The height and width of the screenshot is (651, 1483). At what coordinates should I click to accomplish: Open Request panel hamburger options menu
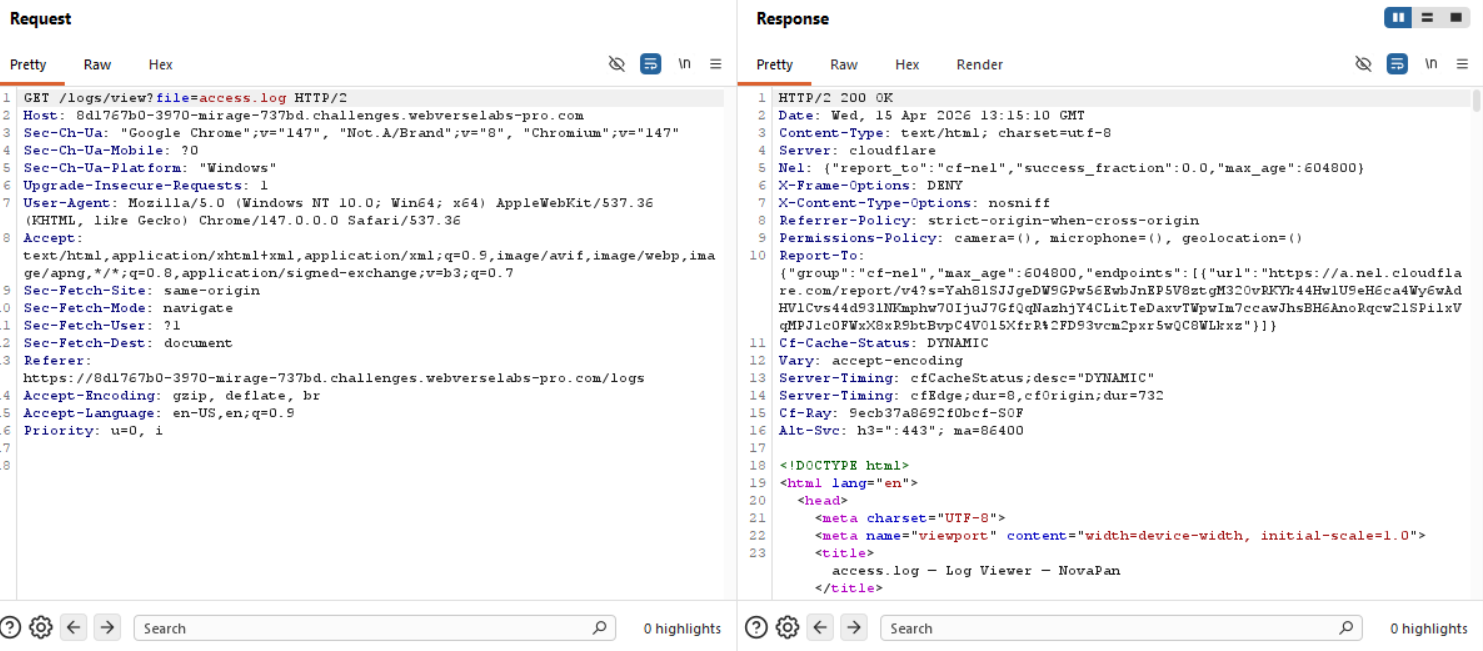click(716, 64)
